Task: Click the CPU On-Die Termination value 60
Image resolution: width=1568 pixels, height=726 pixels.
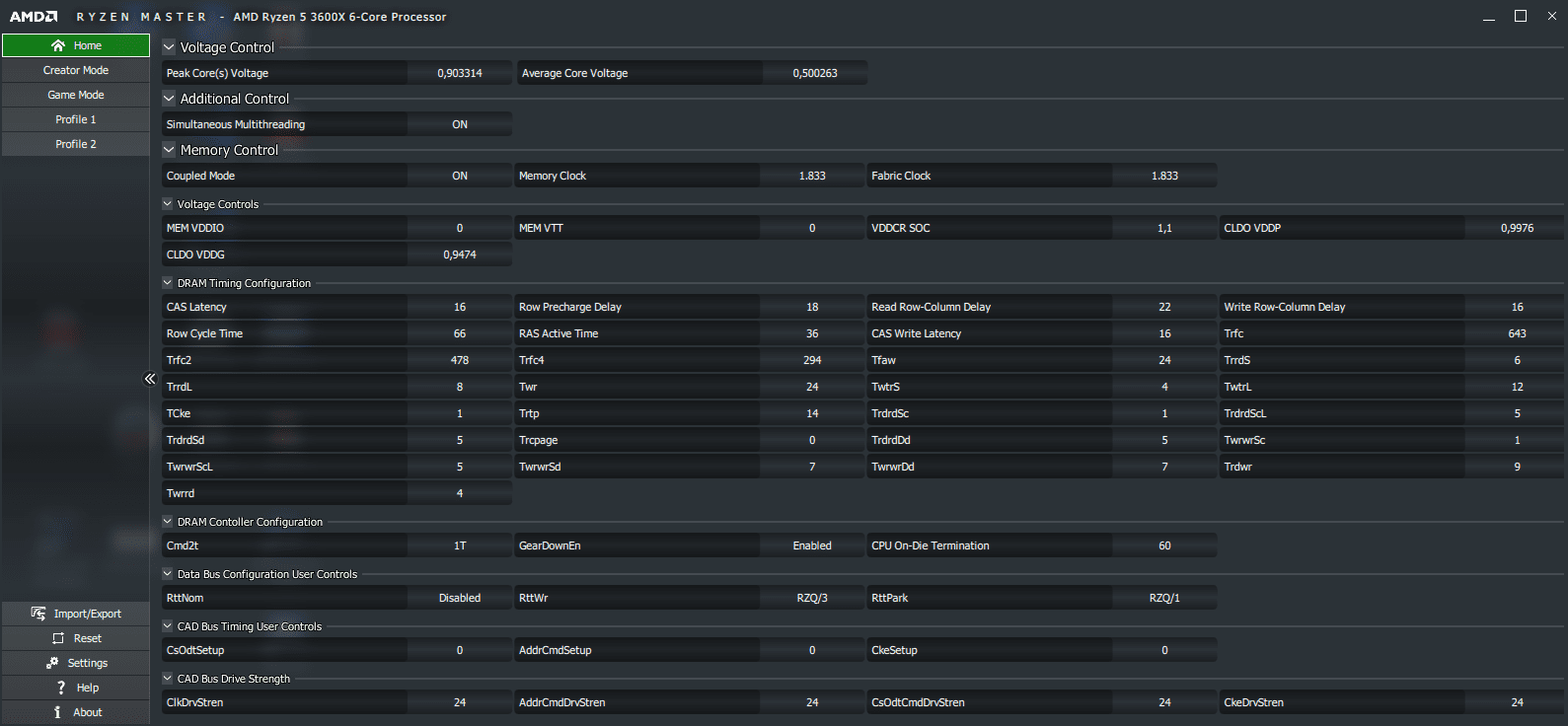Action: pos(1164,545)
